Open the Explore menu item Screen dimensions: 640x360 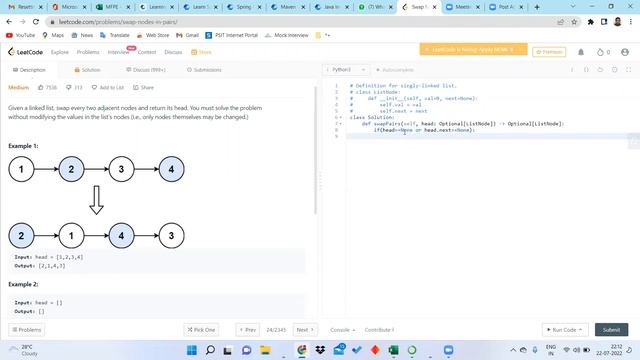60,52
